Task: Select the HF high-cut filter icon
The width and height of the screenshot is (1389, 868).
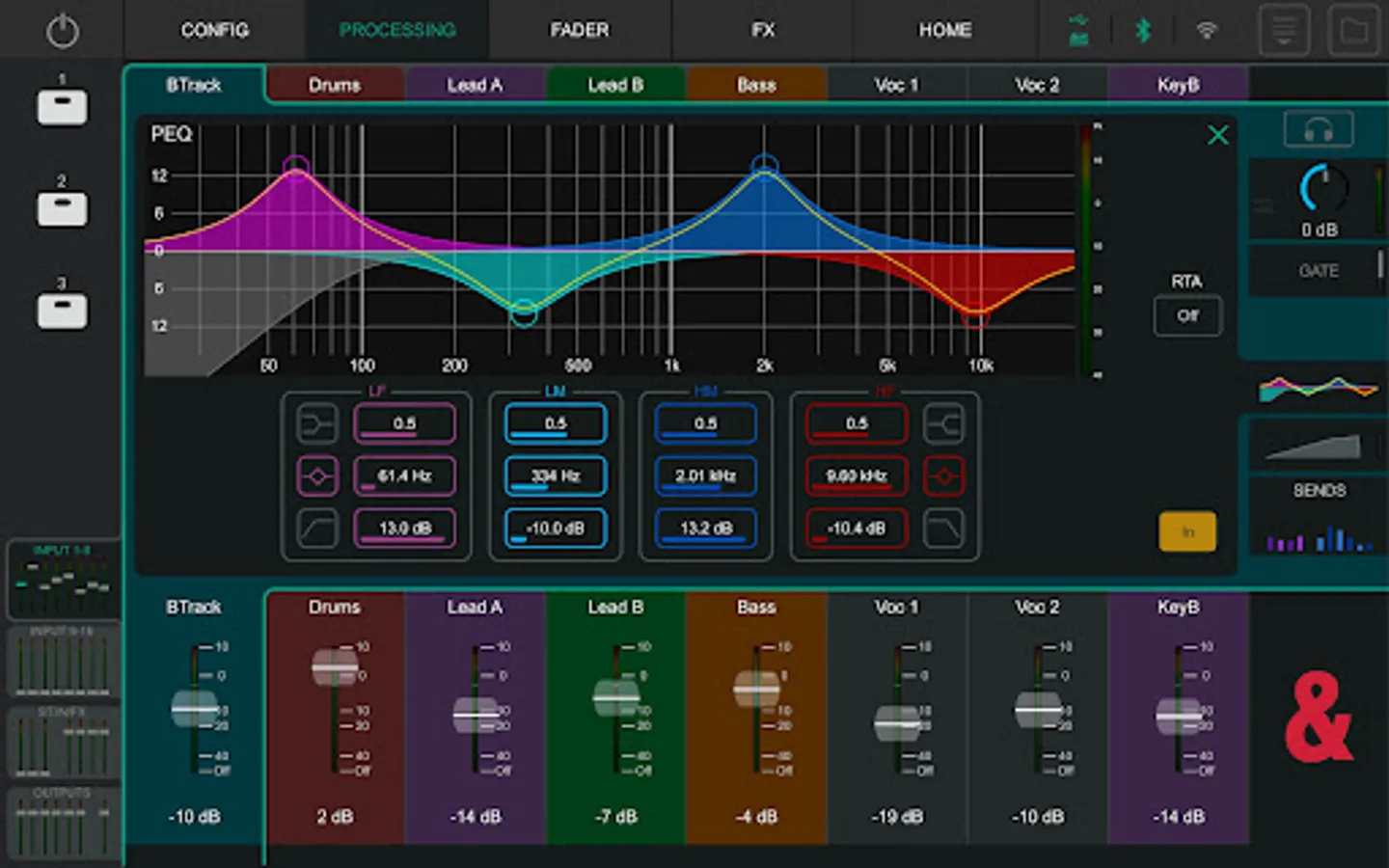Action: coord(942,529)
